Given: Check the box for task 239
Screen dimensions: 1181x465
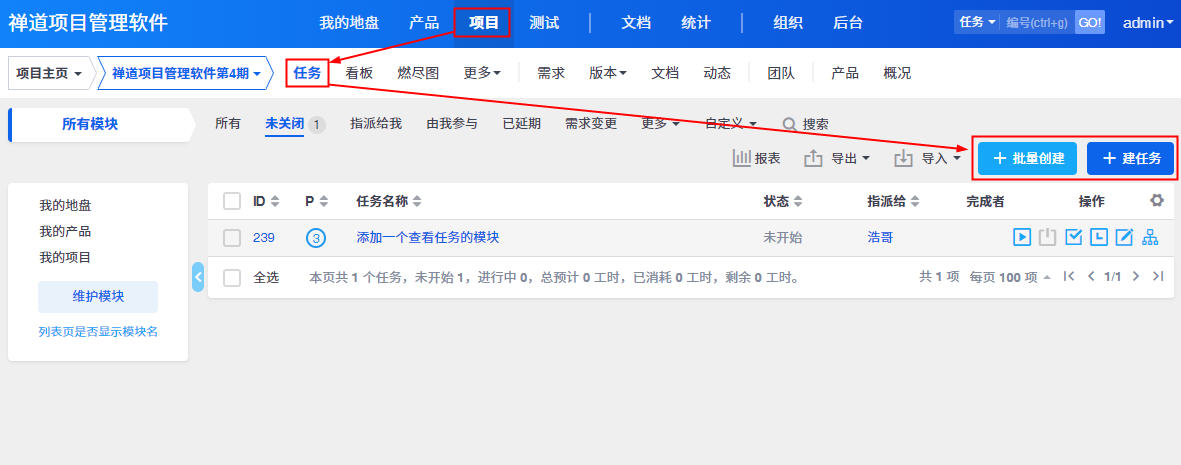Looking at the screenshot, I should pos(232,238).
